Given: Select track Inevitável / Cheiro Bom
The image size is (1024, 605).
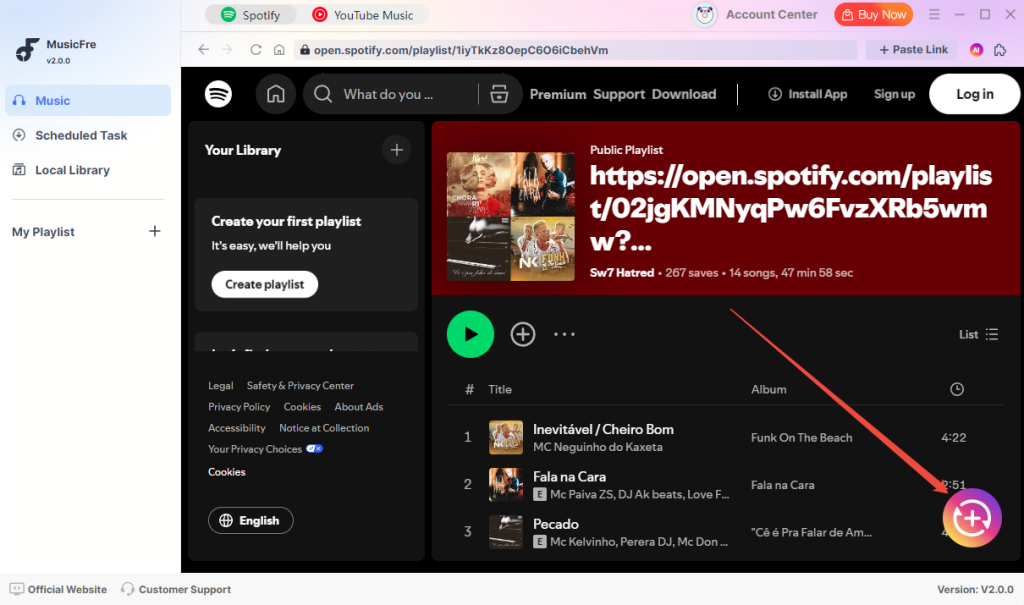Looking at the screenshot, I should tap(603, 429).
